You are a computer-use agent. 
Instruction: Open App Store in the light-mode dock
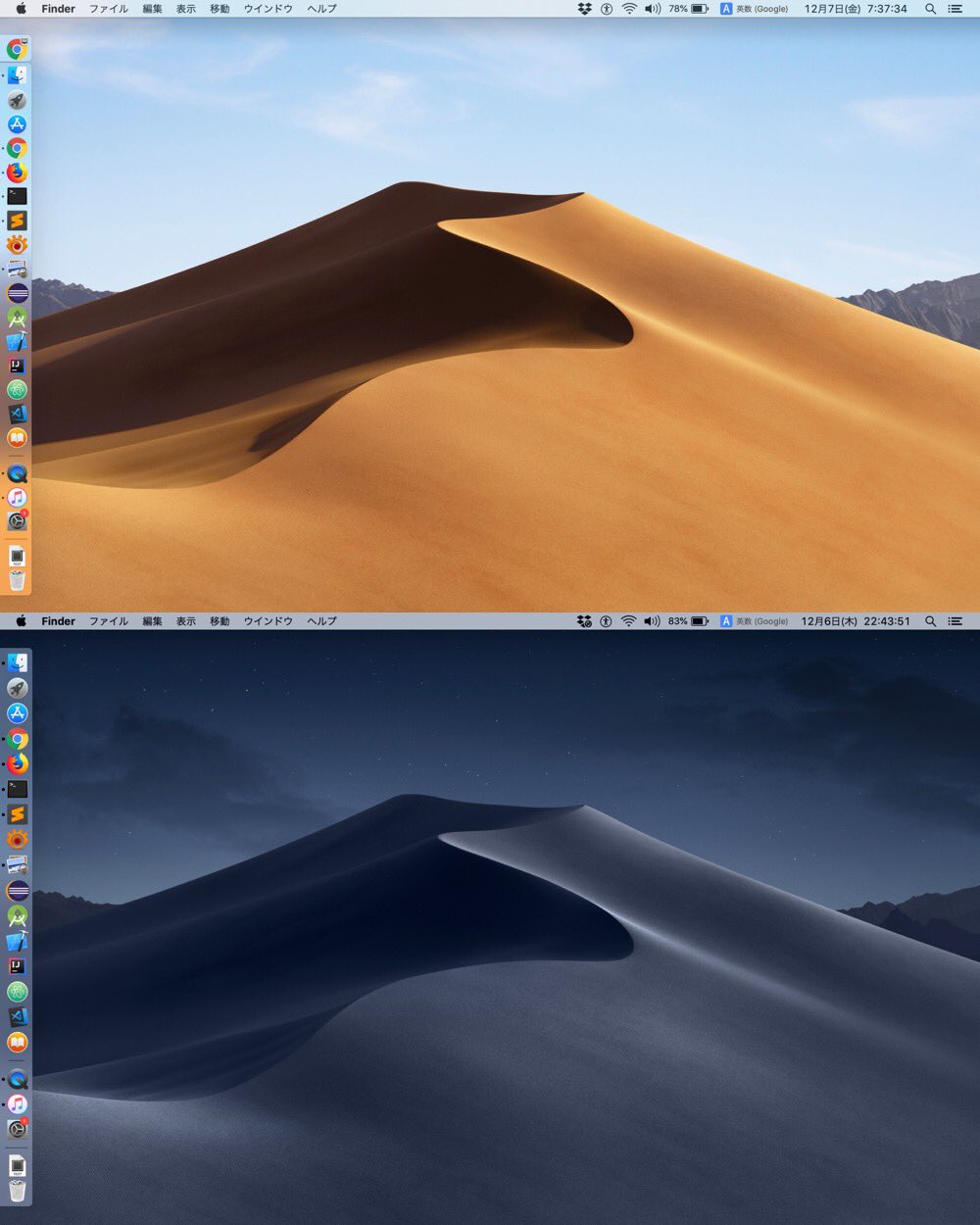click(17, 124)
